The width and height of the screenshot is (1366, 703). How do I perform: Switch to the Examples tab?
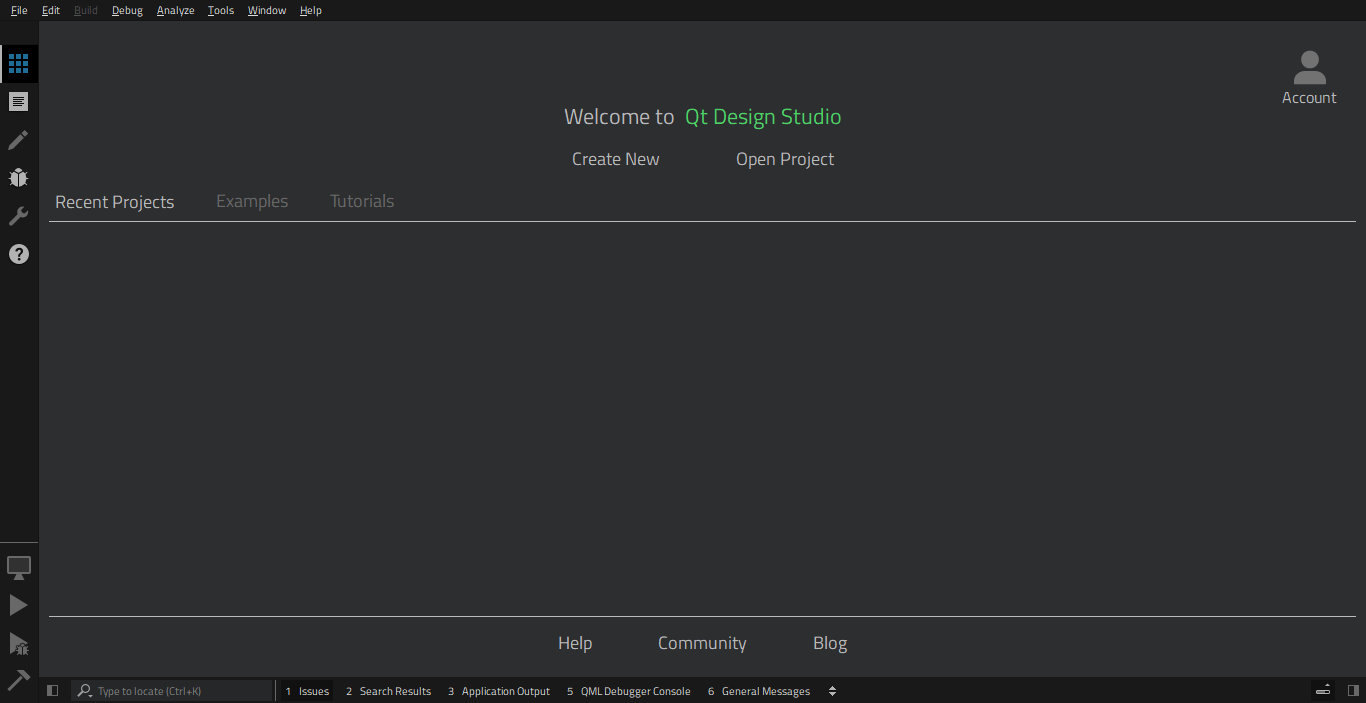click(x=251, y=201)
